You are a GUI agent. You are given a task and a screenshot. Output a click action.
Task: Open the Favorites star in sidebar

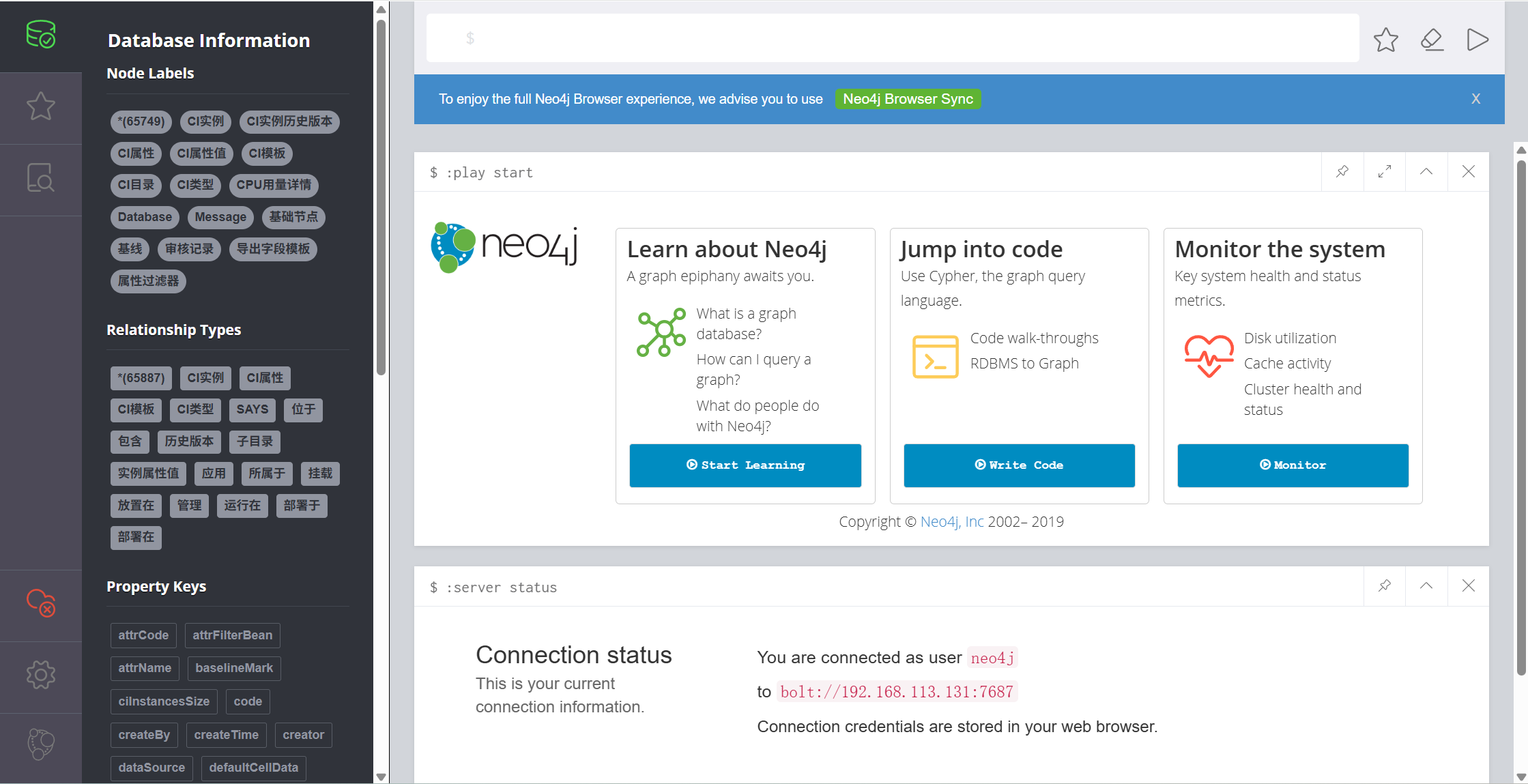coord(41,106)
